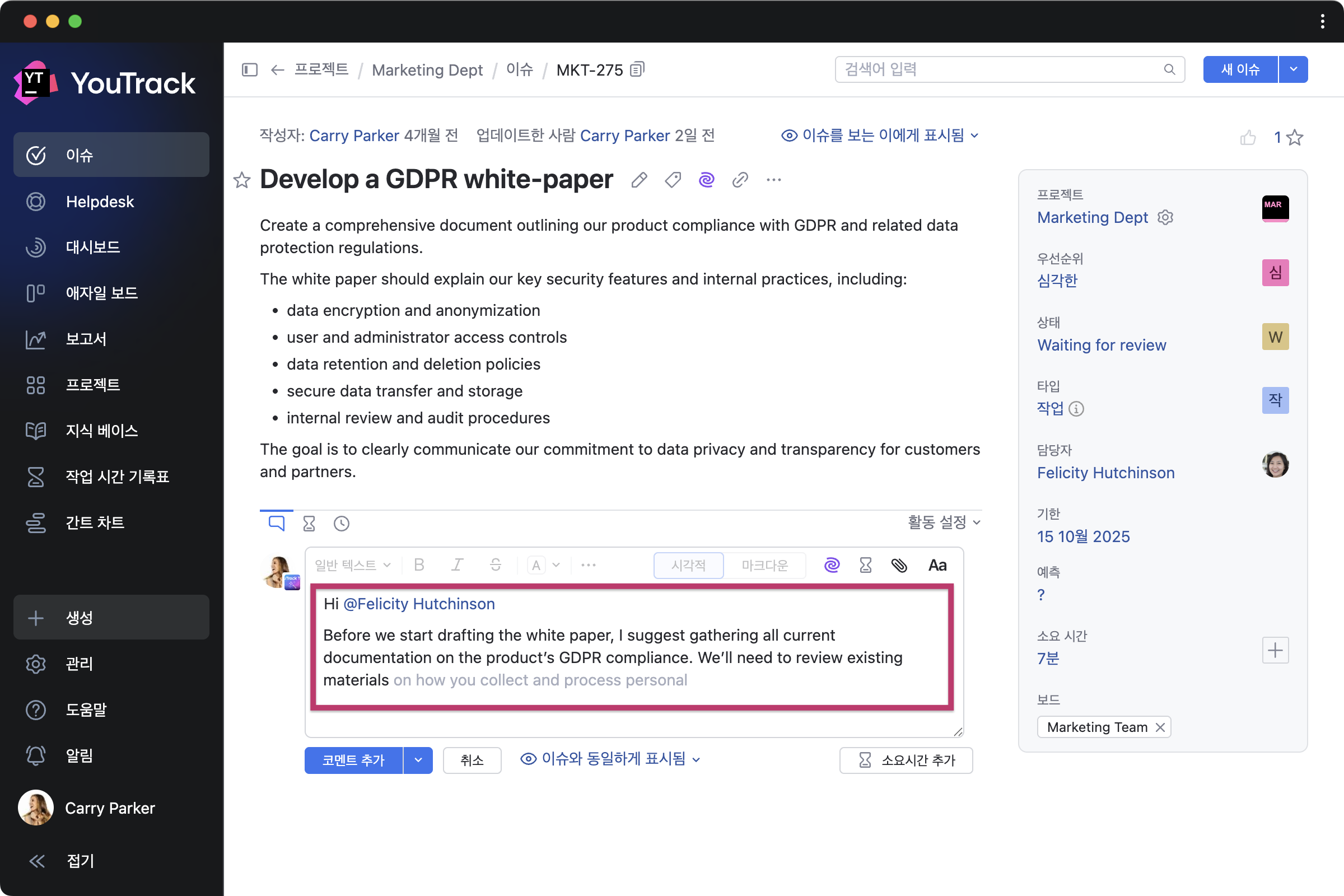1344x896 pixels.
Task: Open 애자일 보드 in sidebar
Action: [x=102, y=293]
